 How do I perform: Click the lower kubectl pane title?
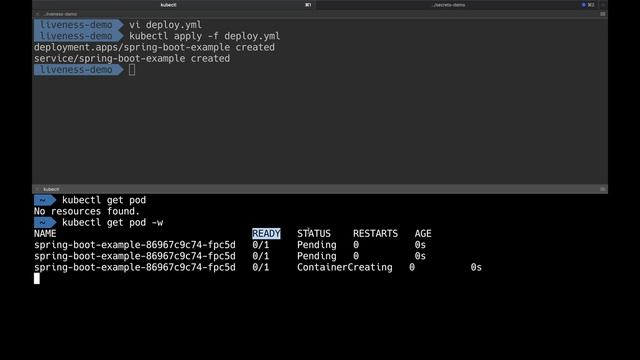[51, 189]
